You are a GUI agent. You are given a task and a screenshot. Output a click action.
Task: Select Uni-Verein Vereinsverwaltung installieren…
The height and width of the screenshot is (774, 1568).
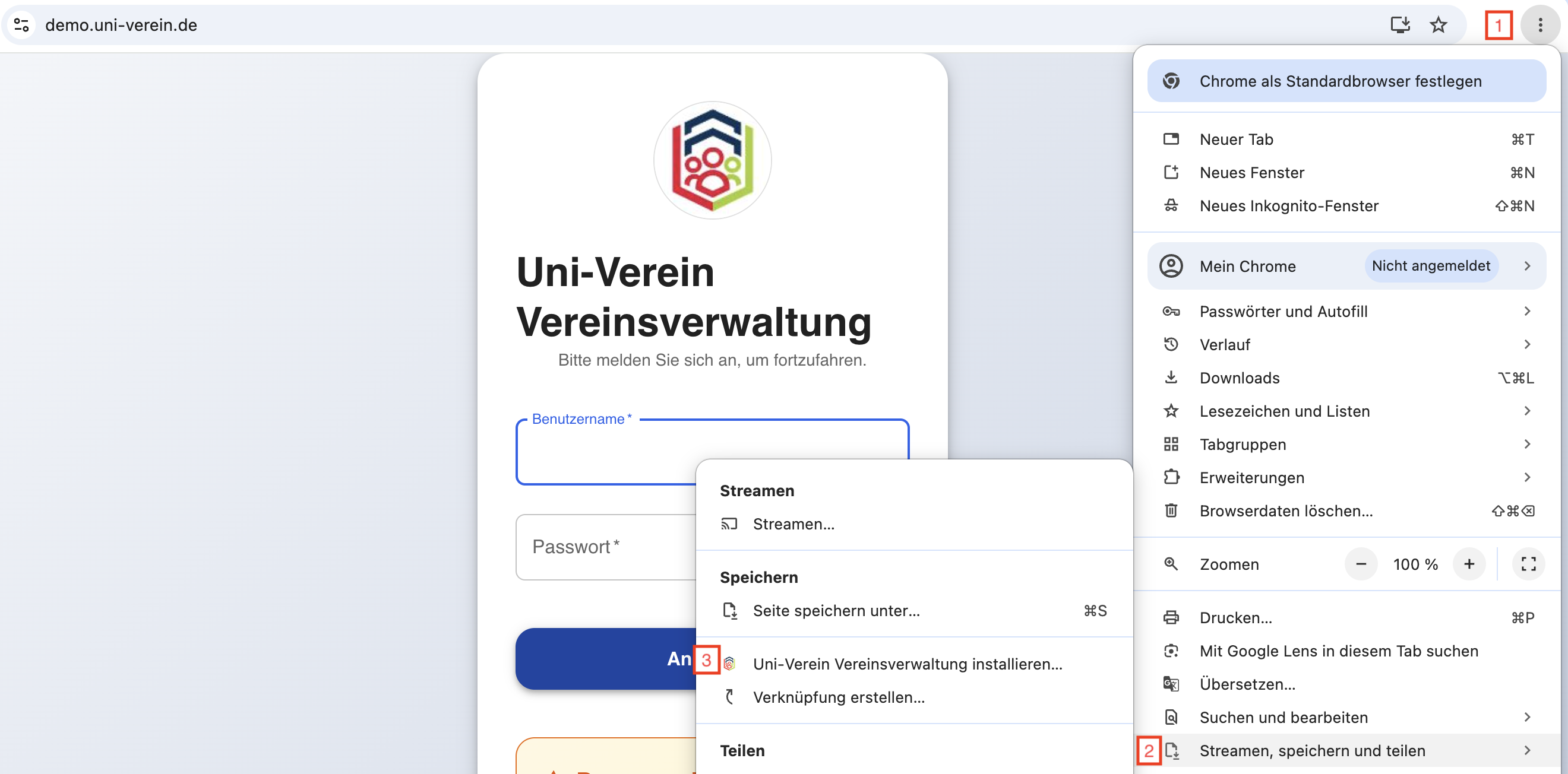(914, 664)
